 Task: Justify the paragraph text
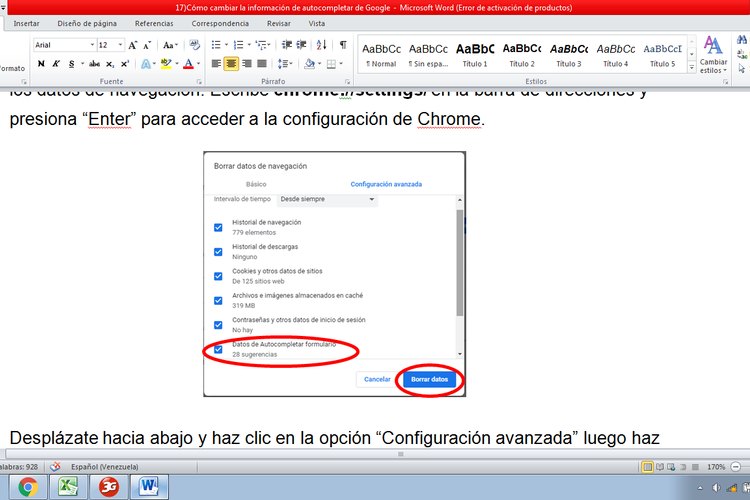coord(262,64)
